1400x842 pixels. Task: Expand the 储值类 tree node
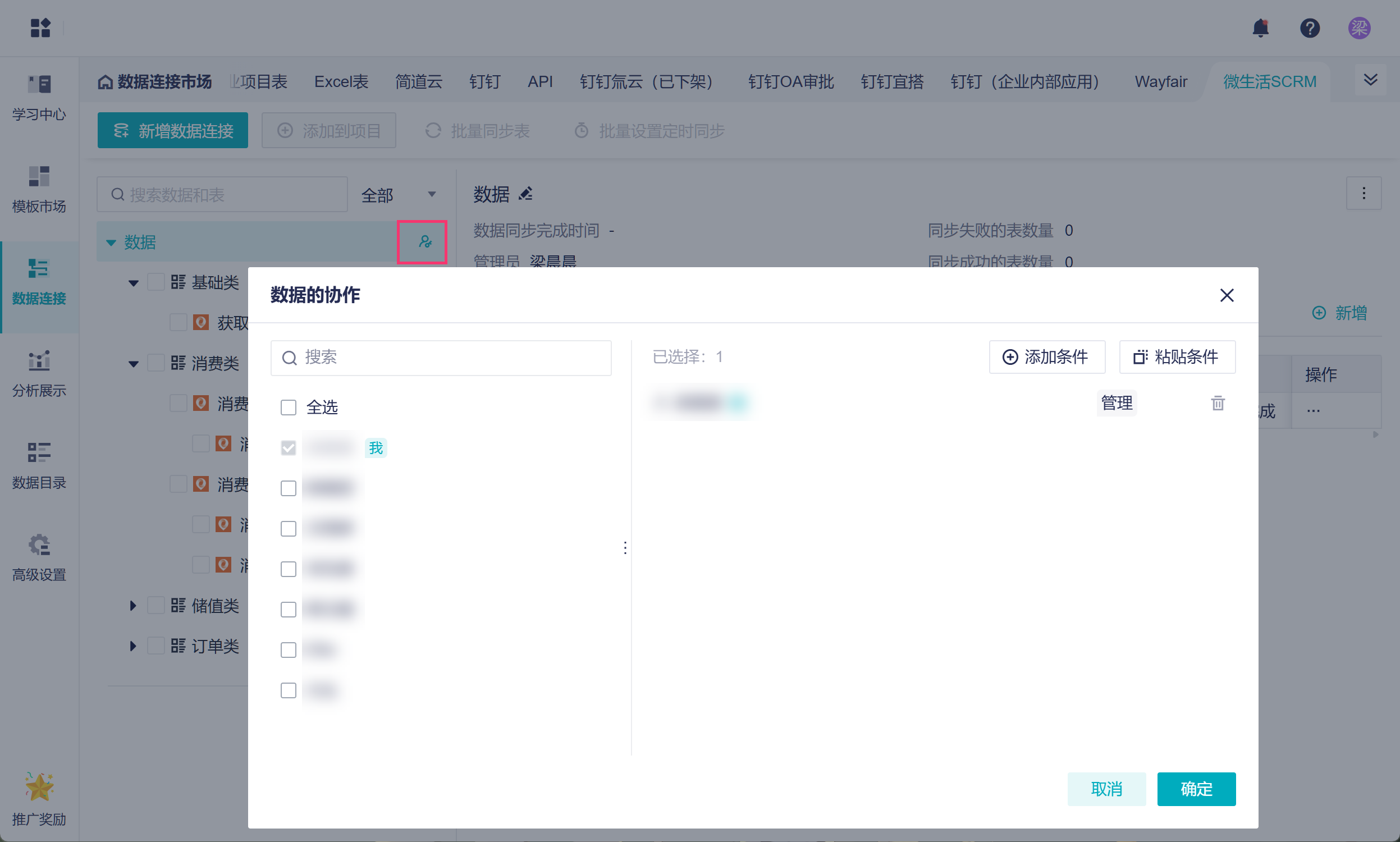(132, 606)
